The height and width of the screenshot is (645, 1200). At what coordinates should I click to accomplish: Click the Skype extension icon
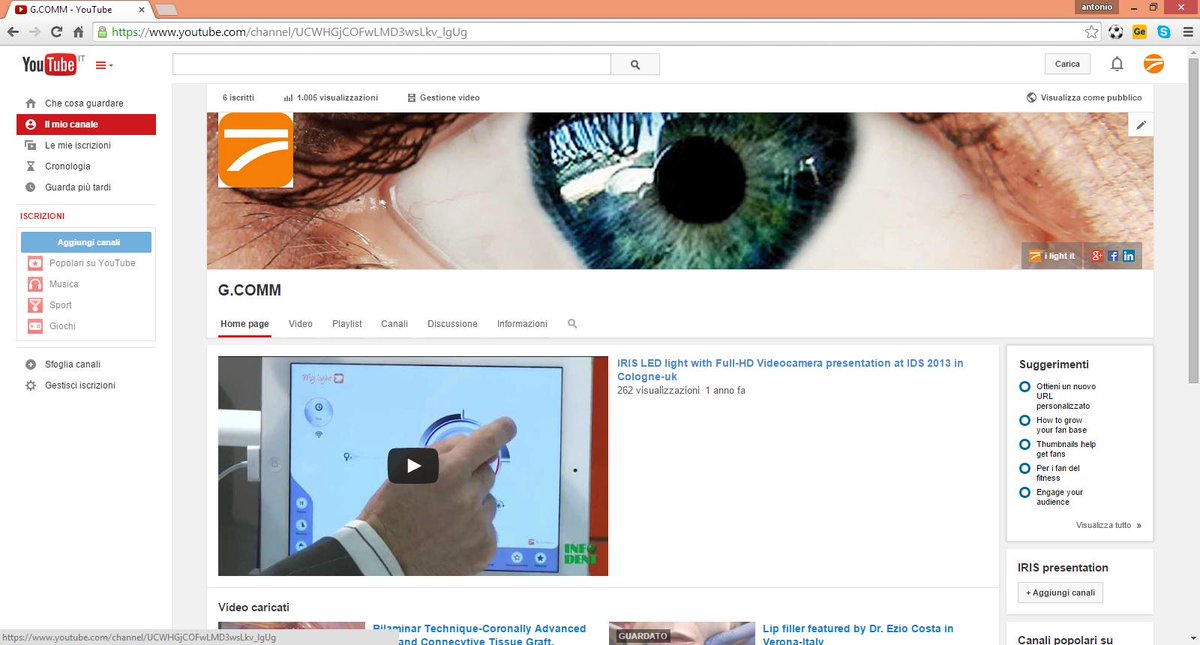pyautogui.click(x=1164, y=32)
